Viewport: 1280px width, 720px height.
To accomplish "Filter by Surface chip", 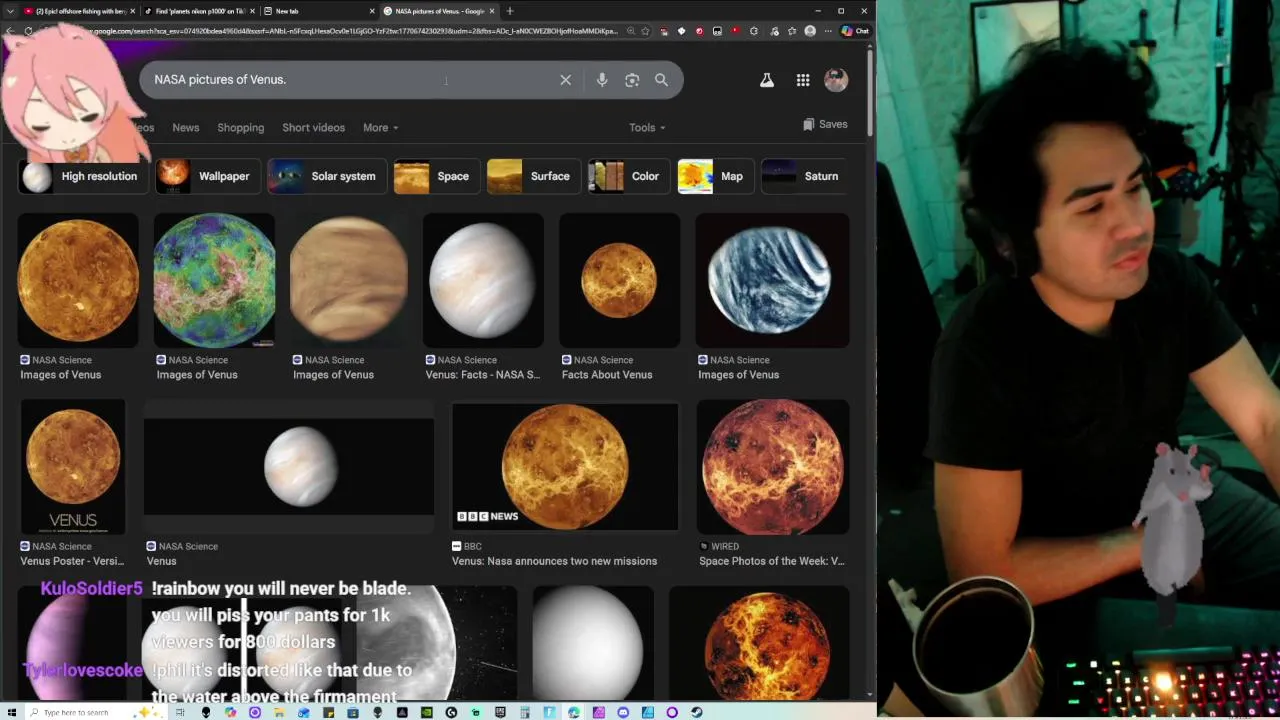I will pos(533,176).
